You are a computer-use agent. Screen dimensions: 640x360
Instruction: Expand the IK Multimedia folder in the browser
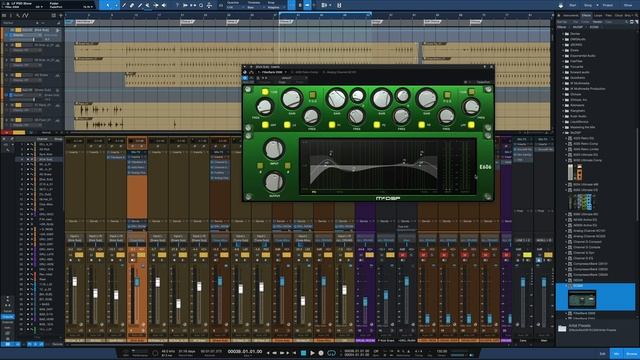[x=563, y=83]
